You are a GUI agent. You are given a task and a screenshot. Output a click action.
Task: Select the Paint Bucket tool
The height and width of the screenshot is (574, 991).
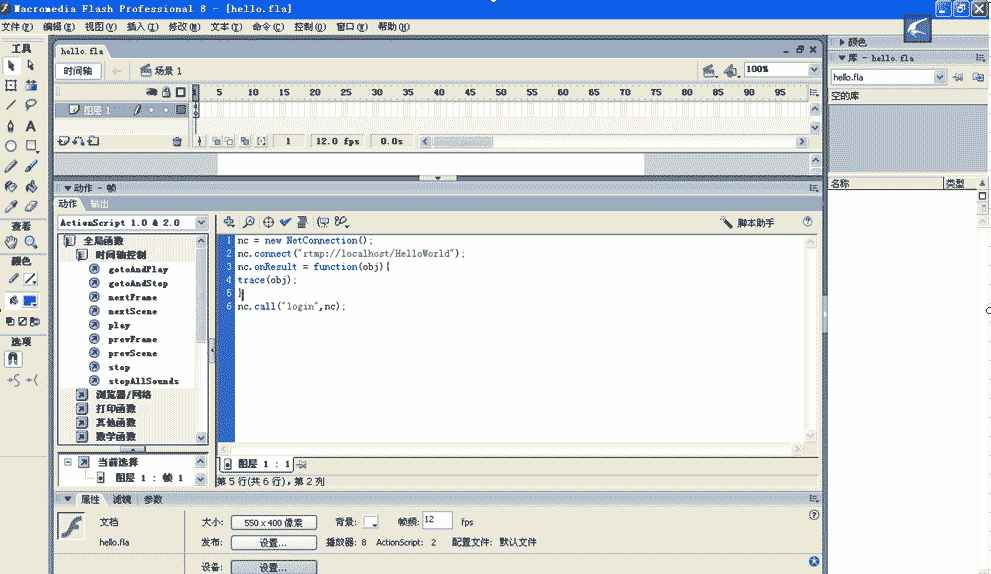30,186
